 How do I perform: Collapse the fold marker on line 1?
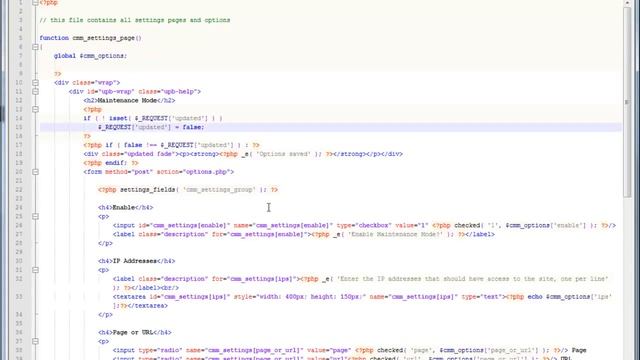click(x=36, y=2)
